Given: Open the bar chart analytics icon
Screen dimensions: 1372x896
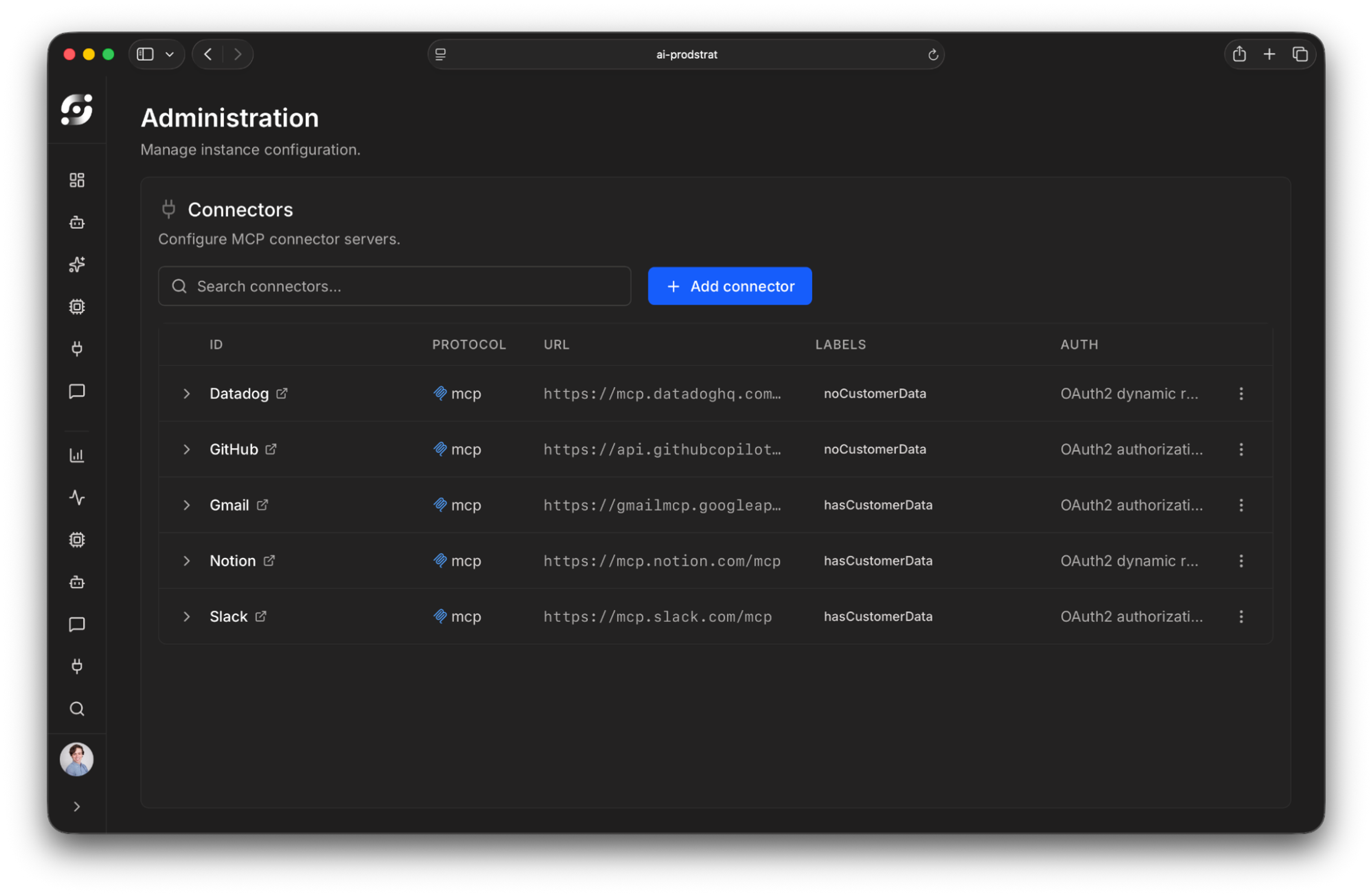Looking at the screenshot, I should point(77,455).
